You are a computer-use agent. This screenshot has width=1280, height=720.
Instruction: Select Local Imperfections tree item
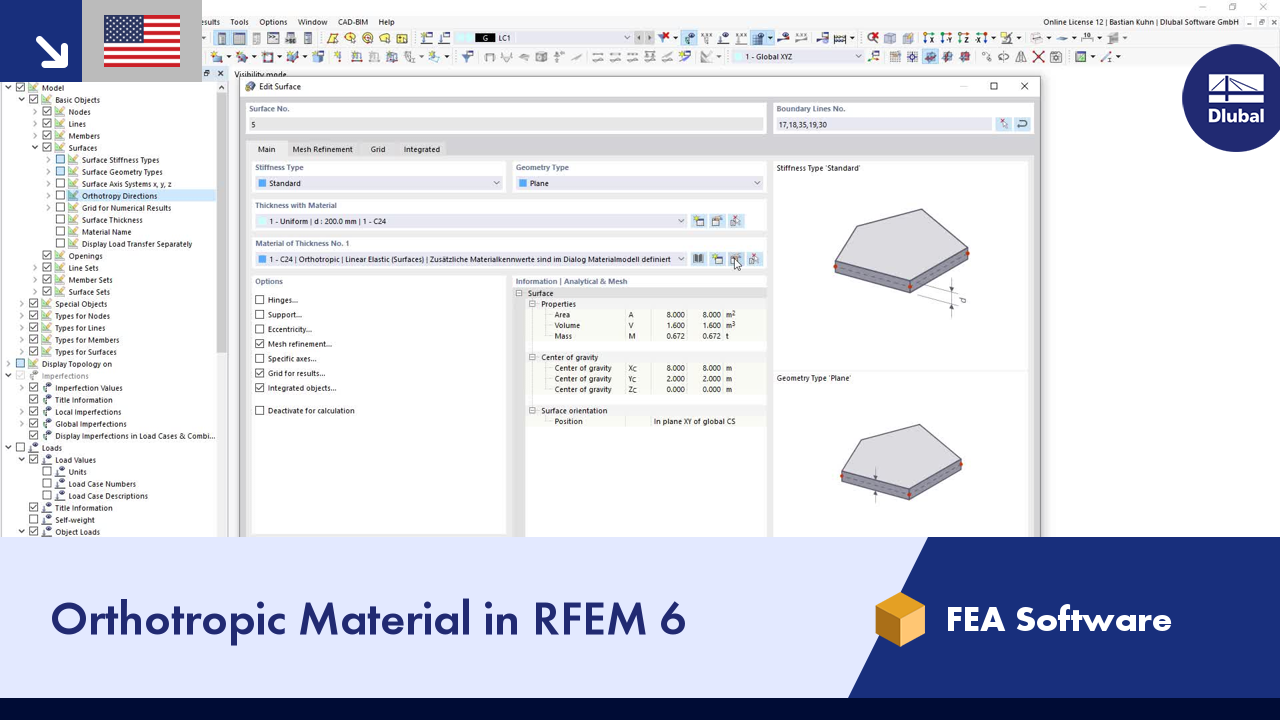click(88, 412)
